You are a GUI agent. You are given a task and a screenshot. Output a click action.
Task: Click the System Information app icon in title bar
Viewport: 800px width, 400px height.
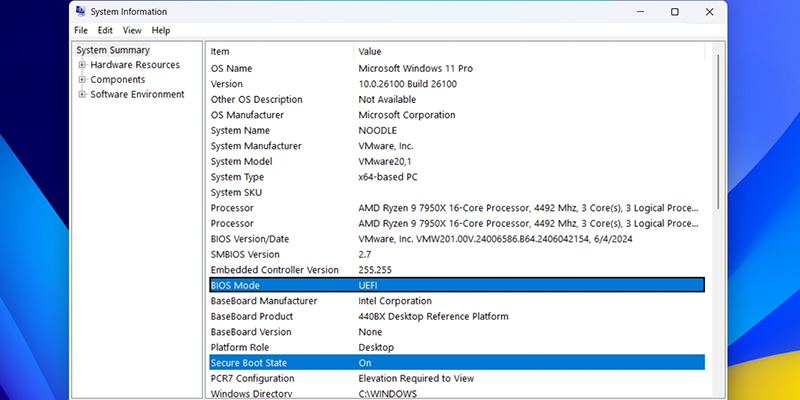[x=80, y=12]
